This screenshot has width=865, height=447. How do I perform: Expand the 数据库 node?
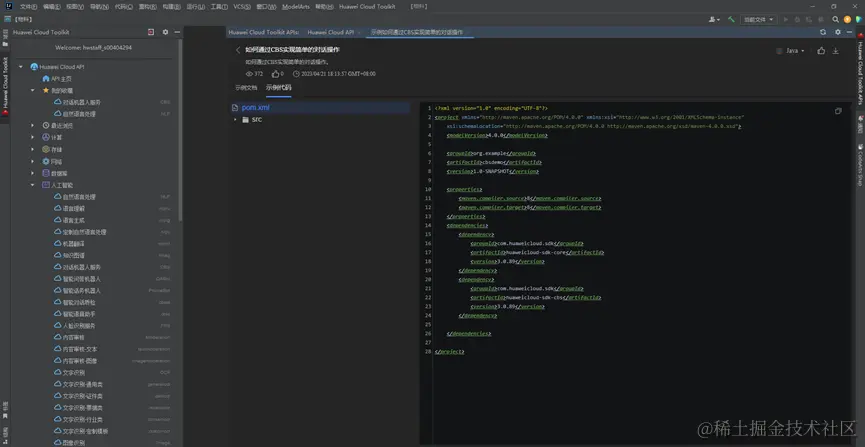coord(33,173)
